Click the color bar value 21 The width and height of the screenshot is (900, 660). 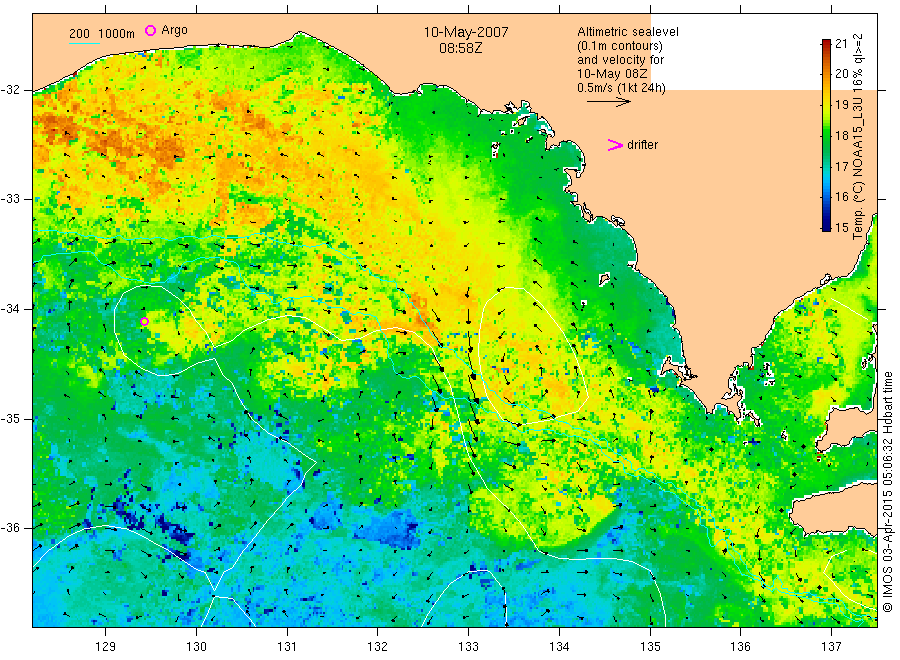click(x=841, y=44)
